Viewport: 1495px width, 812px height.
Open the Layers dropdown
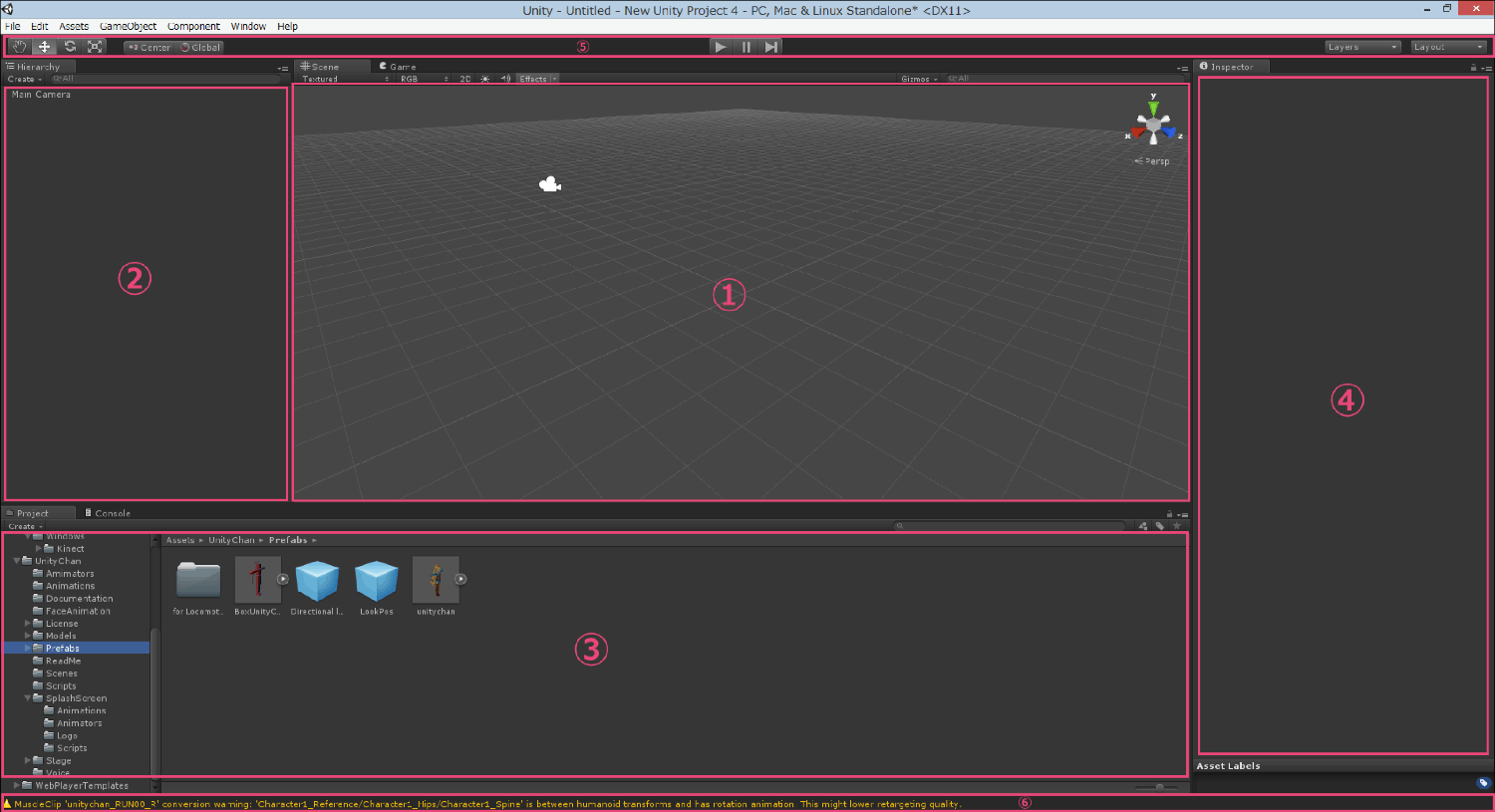(1362, 47)
